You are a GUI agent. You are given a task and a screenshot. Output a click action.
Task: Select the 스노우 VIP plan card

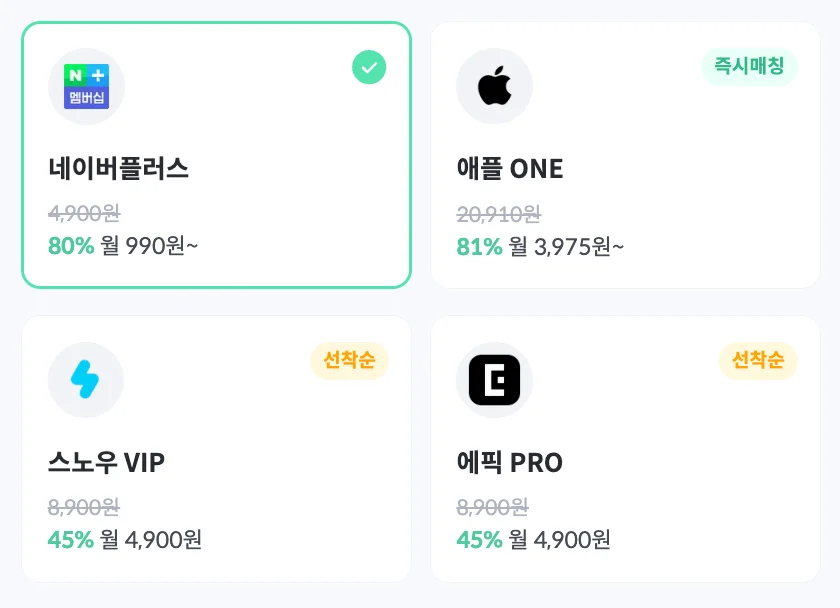pos(216,447)
